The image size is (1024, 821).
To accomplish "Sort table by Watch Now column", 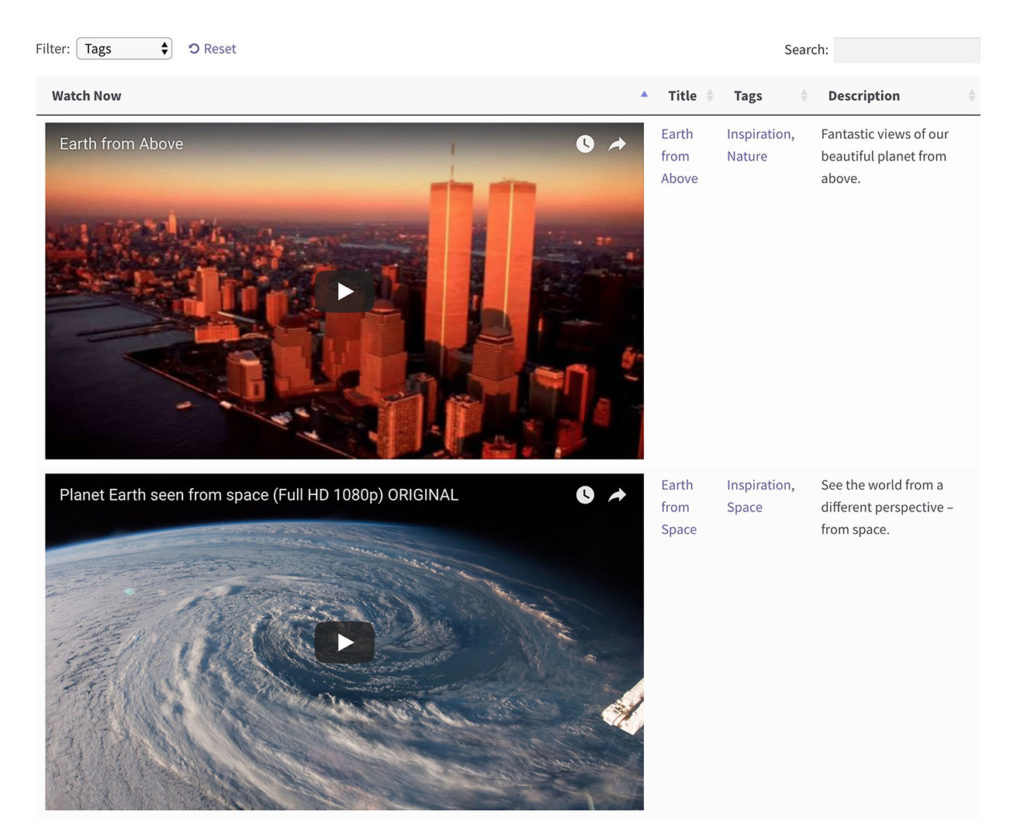I will click(86, 96).
